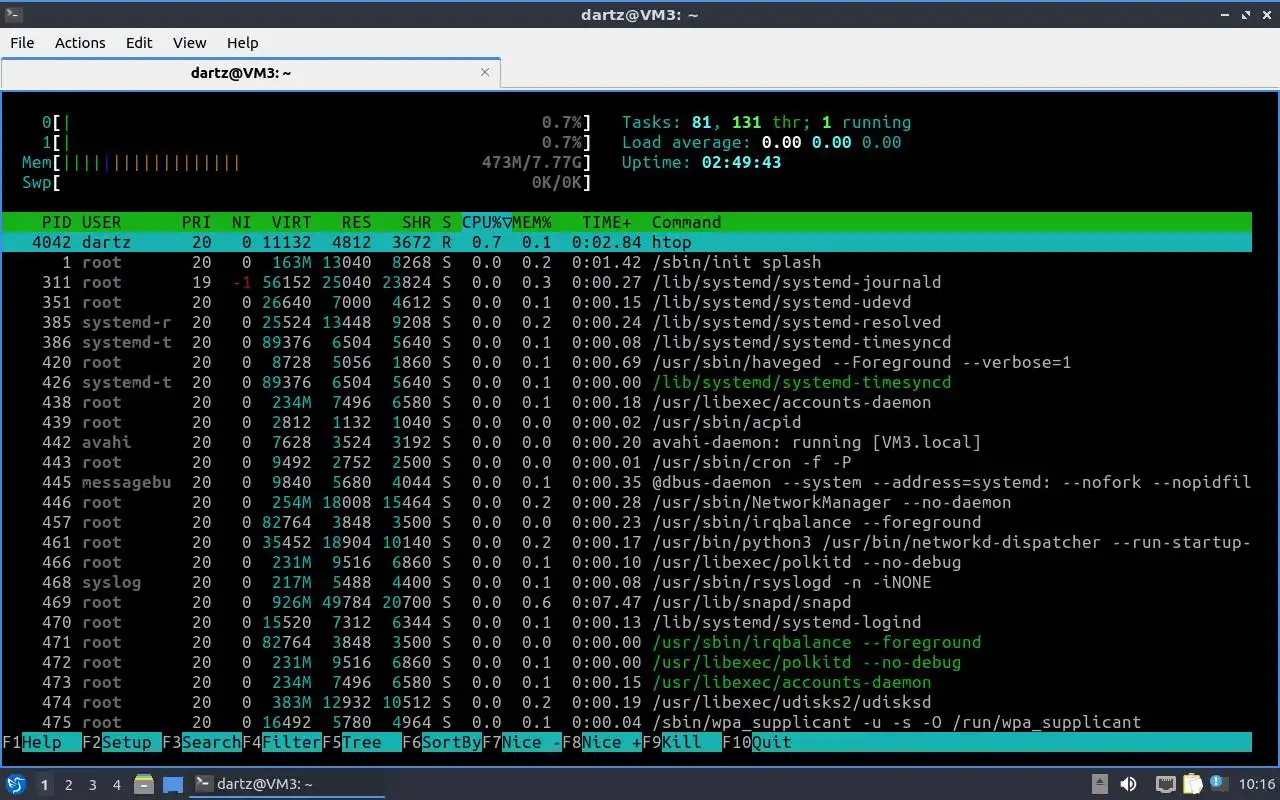
Task: Click F8 Nice + in htop footer
Action: (601, 742)
